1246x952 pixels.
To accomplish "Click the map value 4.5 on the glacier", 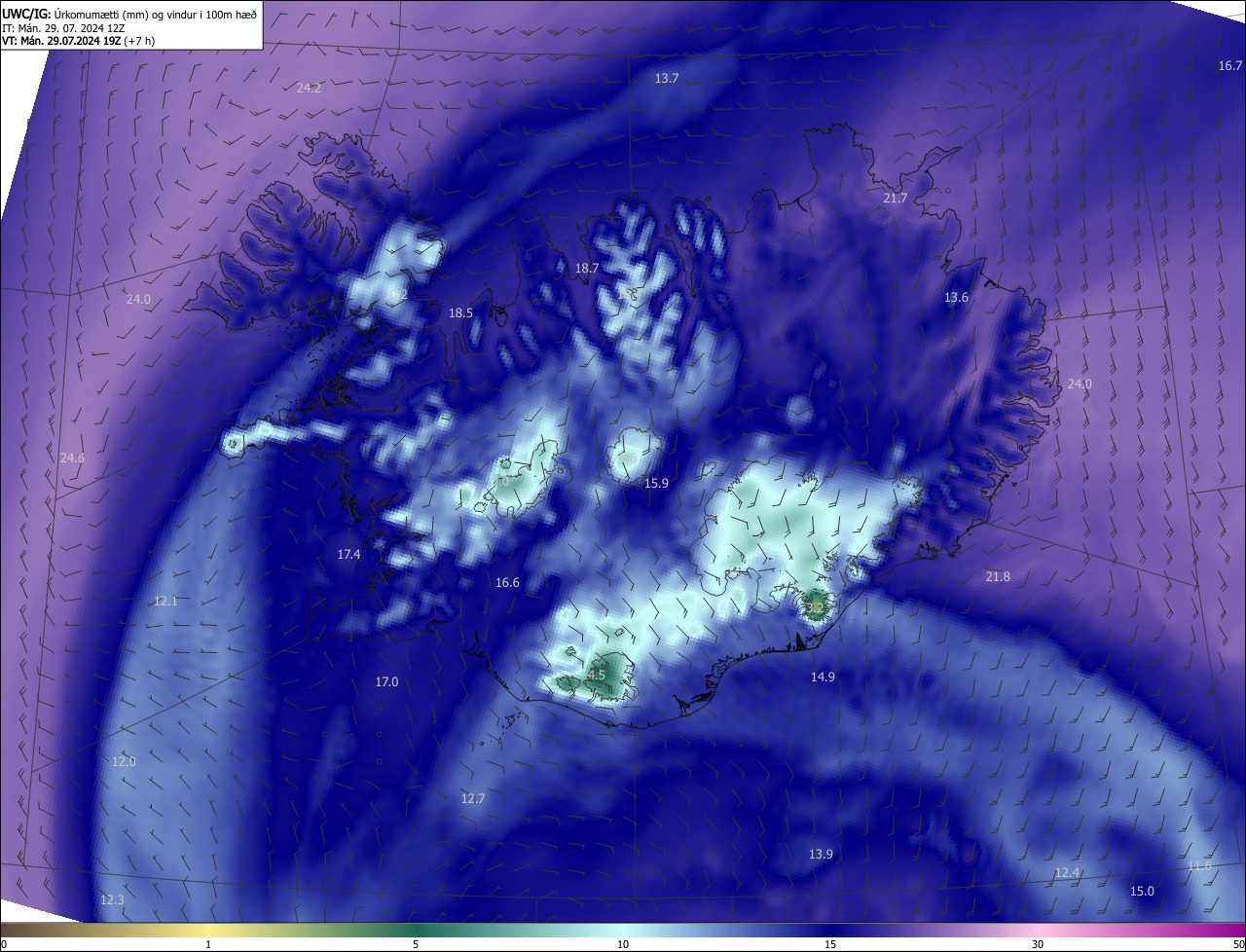I will coord(598,675).
